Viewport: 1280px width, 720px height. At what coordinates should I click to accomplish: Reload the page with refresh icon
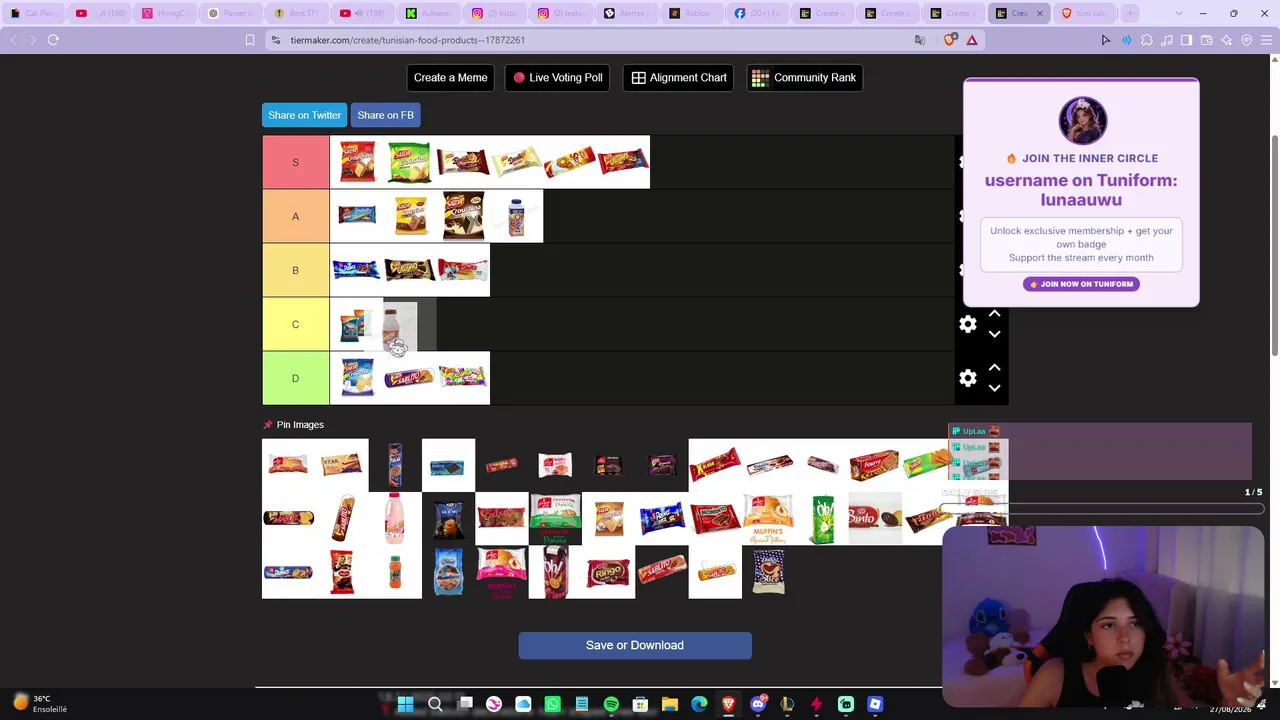tap(53, 40)
